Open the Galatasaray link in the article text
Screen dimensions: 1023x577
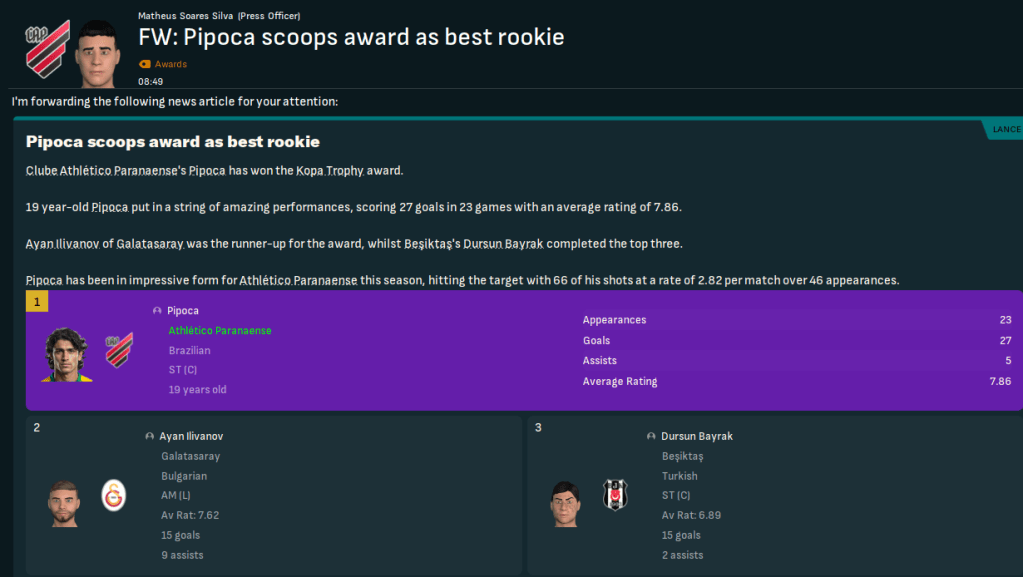click(x=159, y=244)
